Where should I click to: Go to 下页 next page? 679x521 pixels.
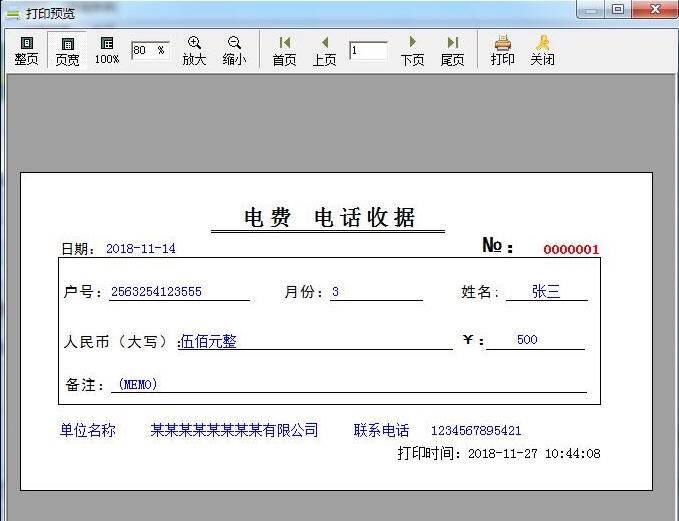click(x=412, y=50)
